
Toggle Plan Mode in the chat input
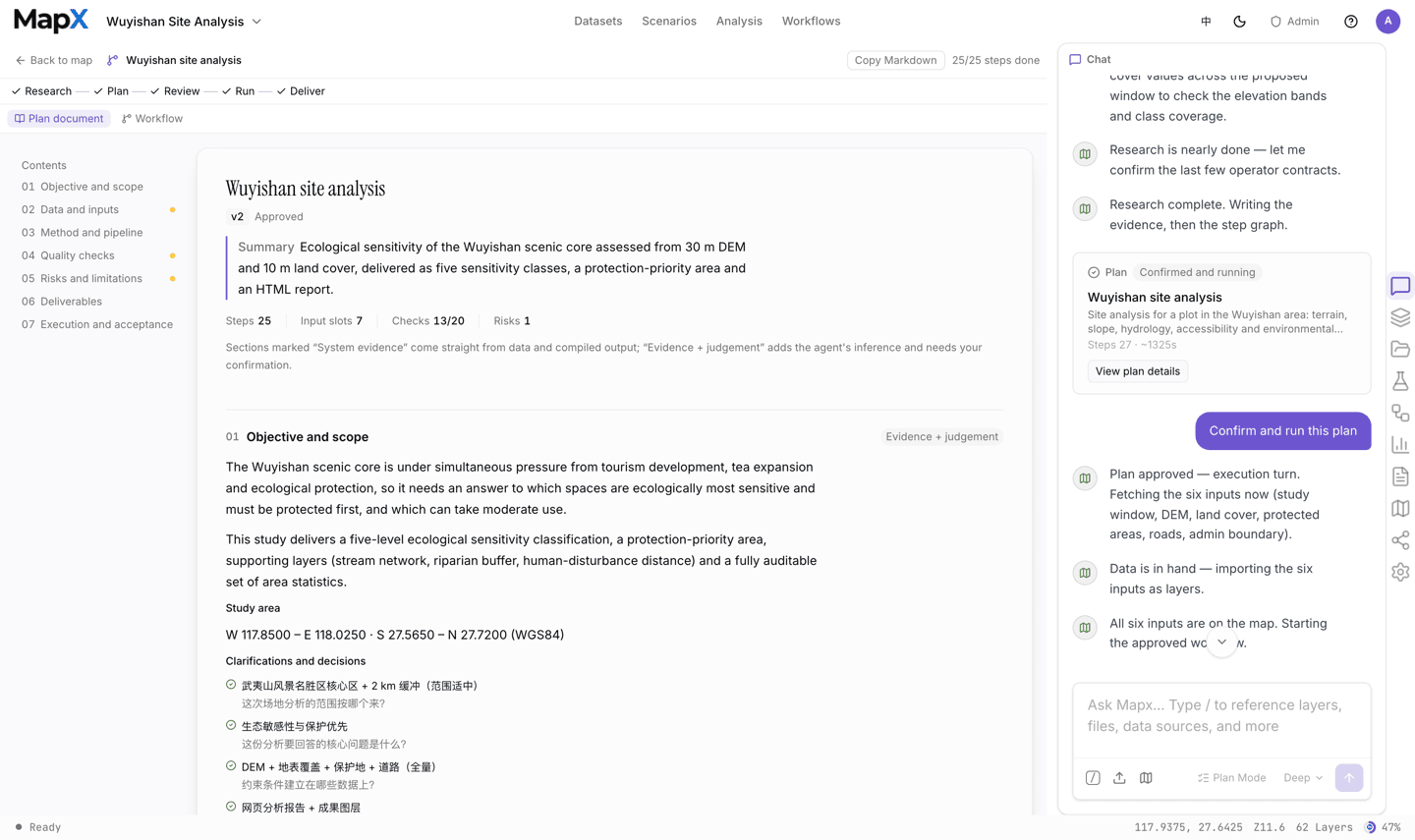[x=1231, y=778]
